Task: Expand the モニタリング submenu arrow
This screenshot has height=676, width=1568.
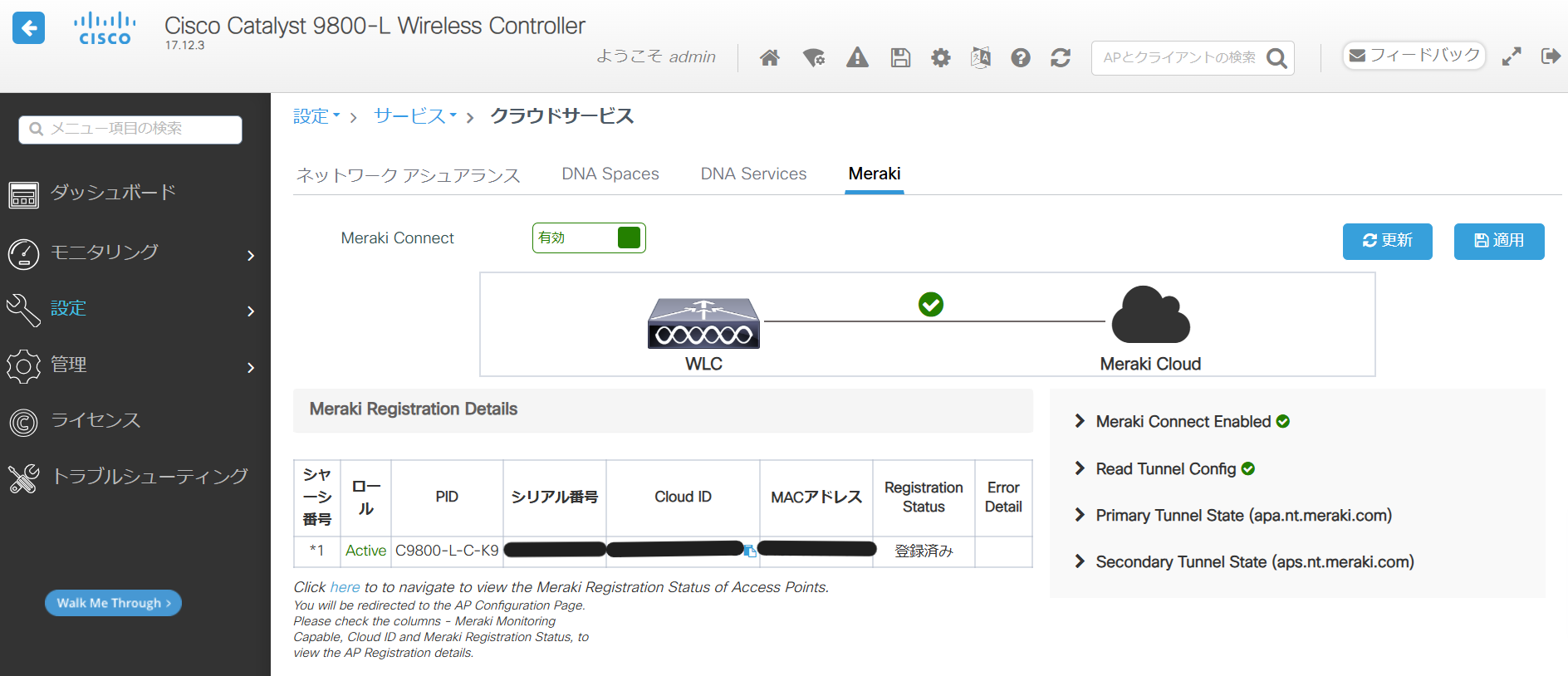Action: (x=251, y=255)
